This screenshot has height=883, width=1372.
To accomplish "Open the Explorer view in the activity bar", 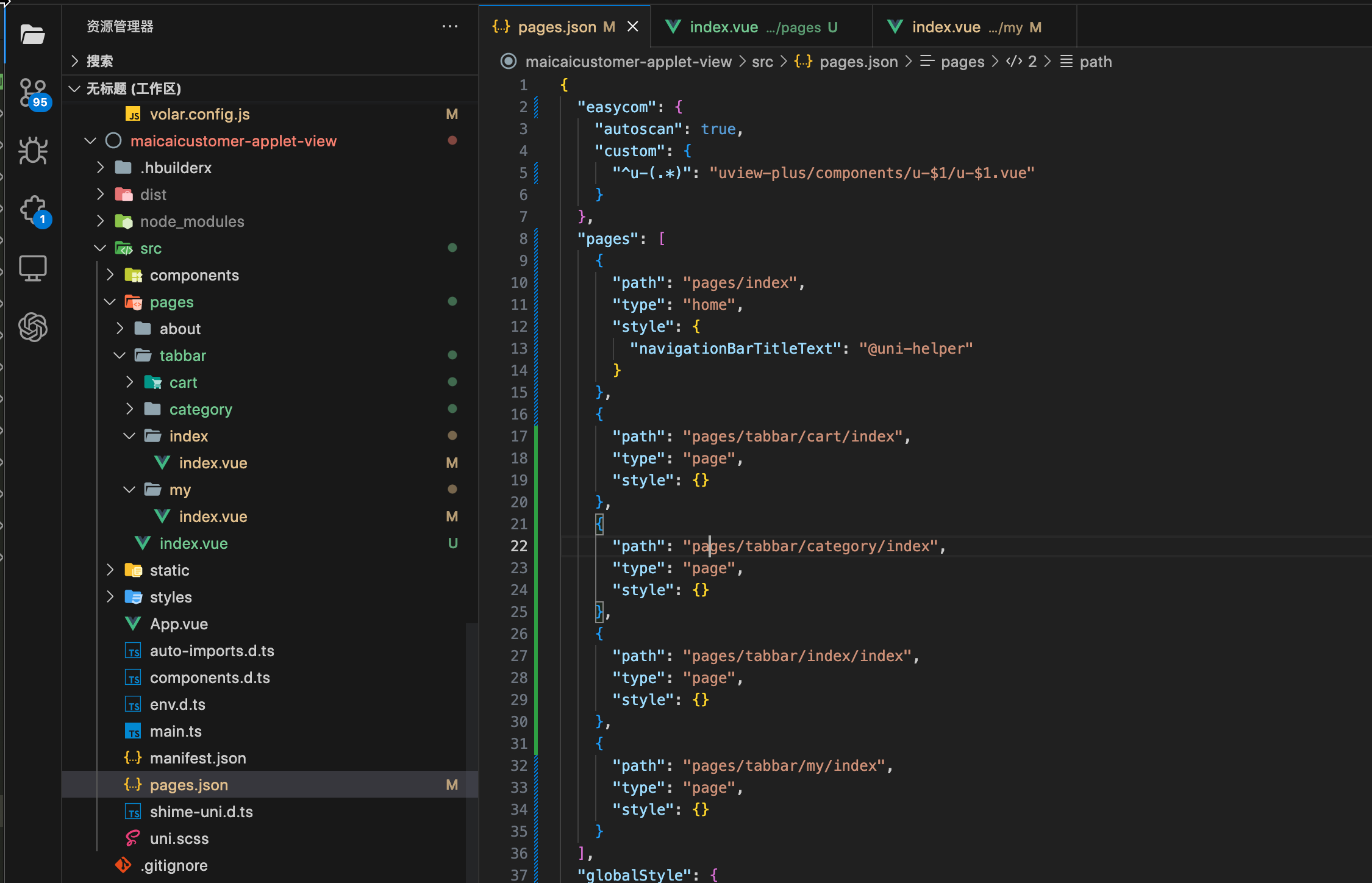I will point(33,35).
